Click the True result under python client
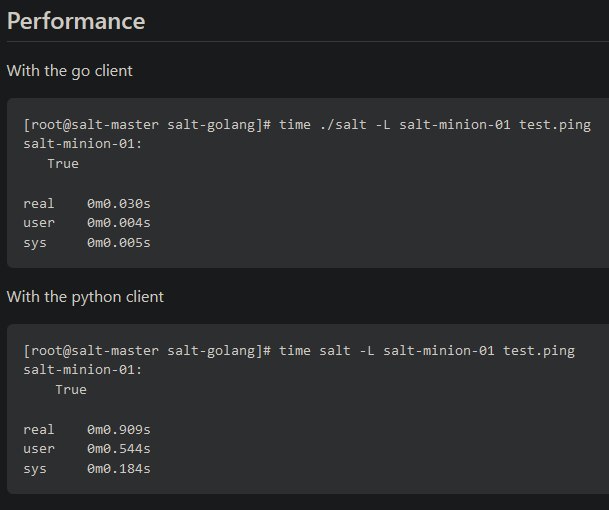This screenshot has width=609, height=510. point(71,390)
